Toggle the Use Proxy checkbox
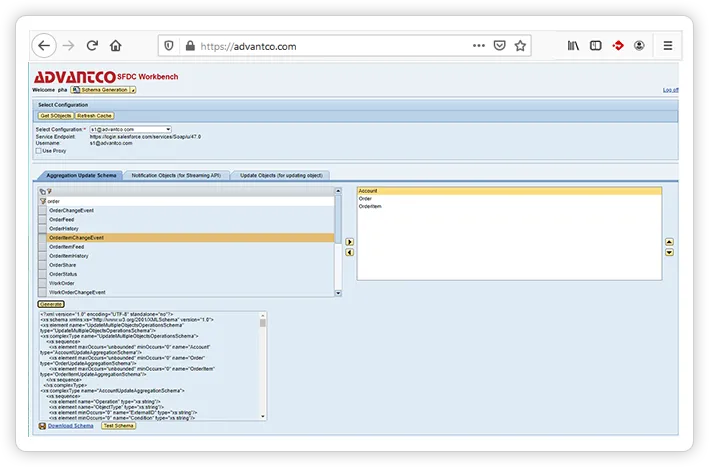Viewport: 709px width, 467px height. pyautogui.click(x=38, y=151)
